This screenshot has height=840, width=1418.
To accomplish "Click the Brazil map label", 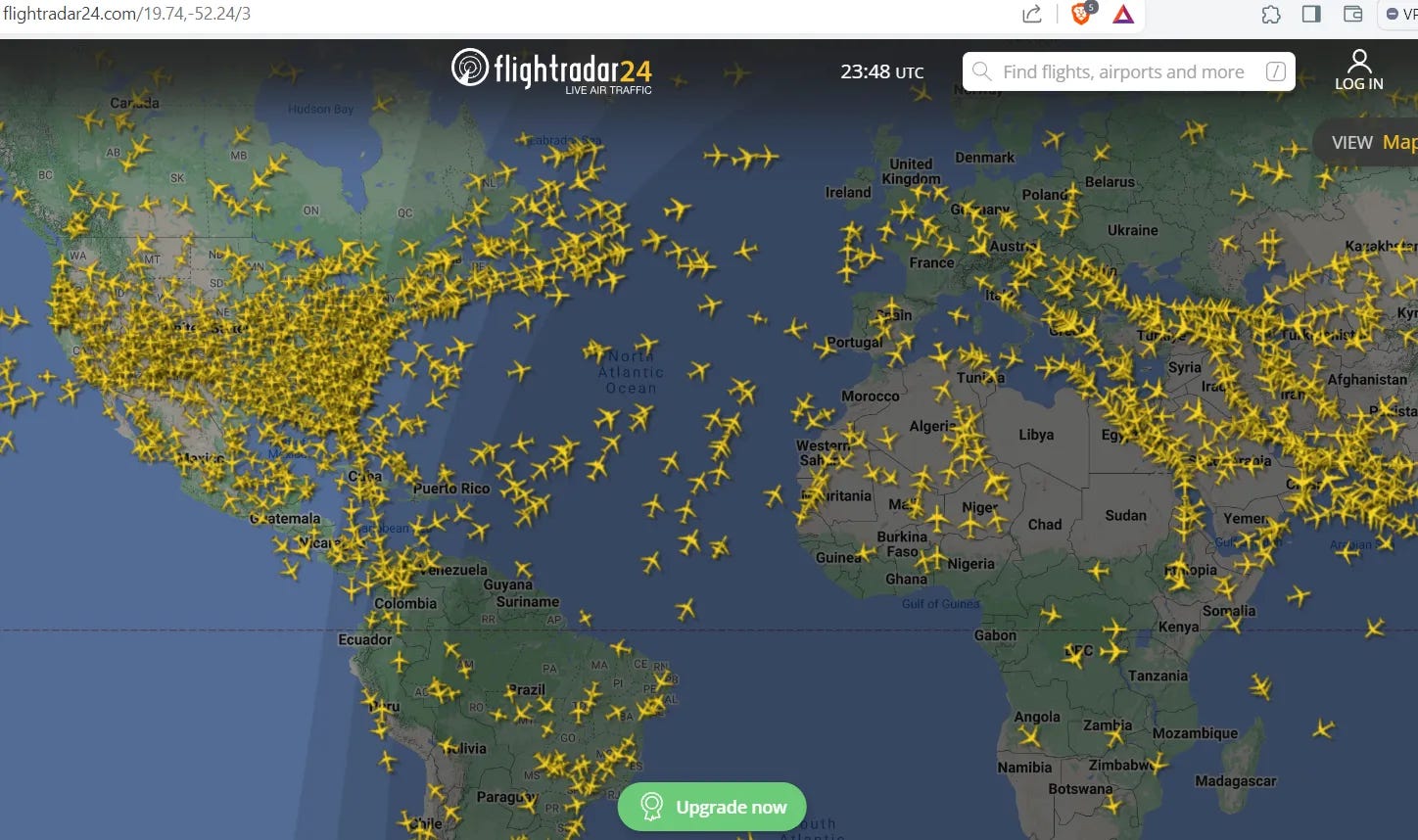I will click(527, 689).
